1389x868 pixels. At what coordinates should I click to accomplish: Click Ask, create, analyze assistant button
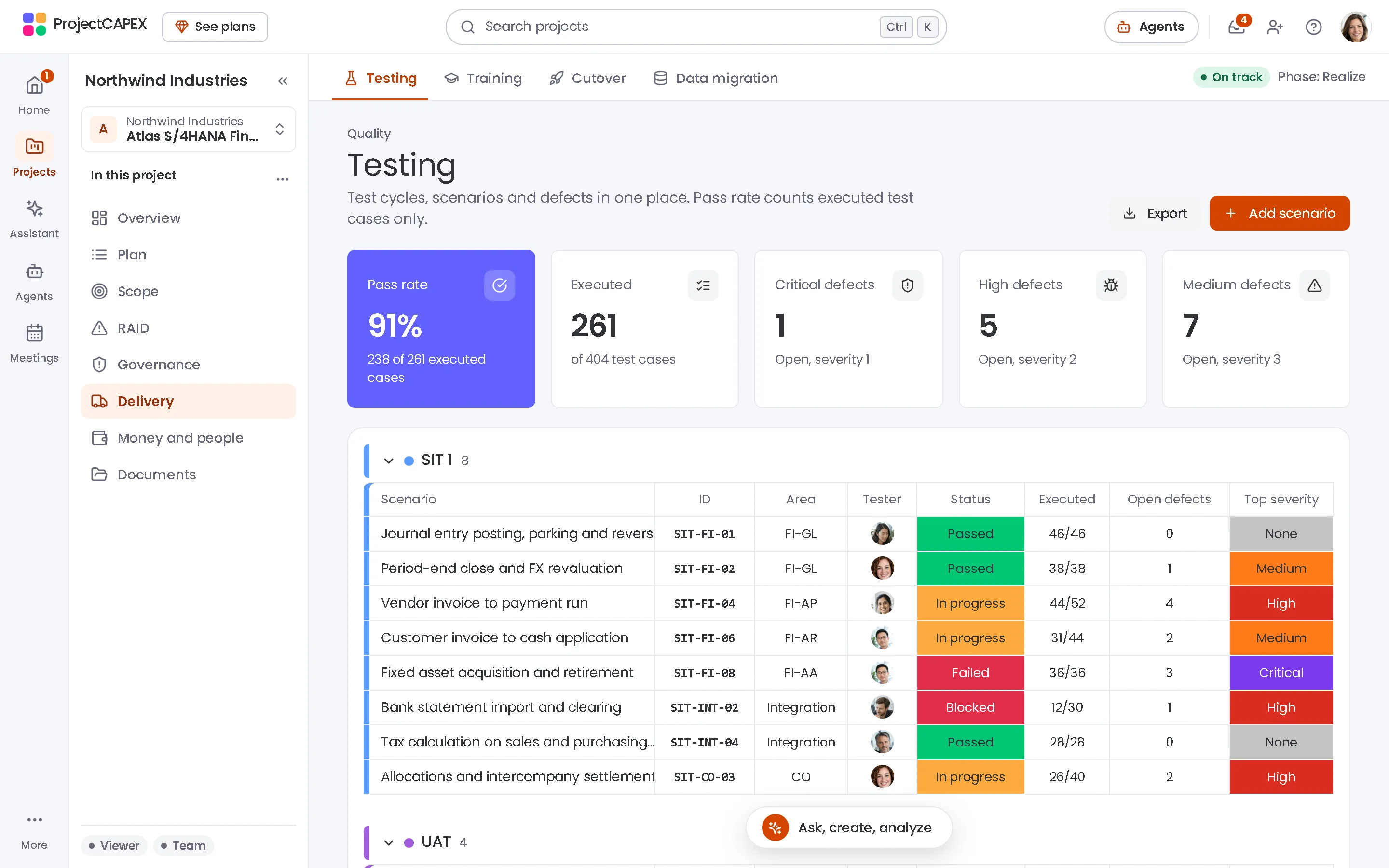[x=849, y=827]
